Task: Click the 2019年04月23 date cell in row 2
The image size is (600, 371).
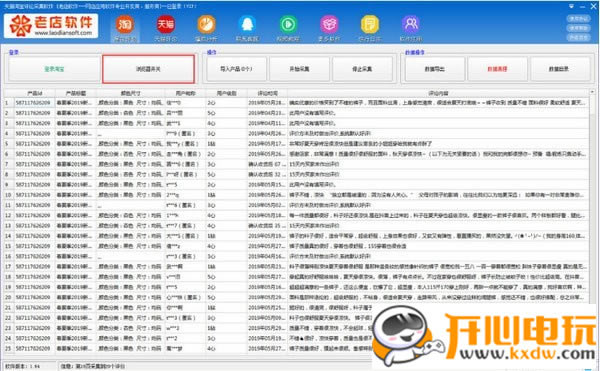Action: click(267, 113)
